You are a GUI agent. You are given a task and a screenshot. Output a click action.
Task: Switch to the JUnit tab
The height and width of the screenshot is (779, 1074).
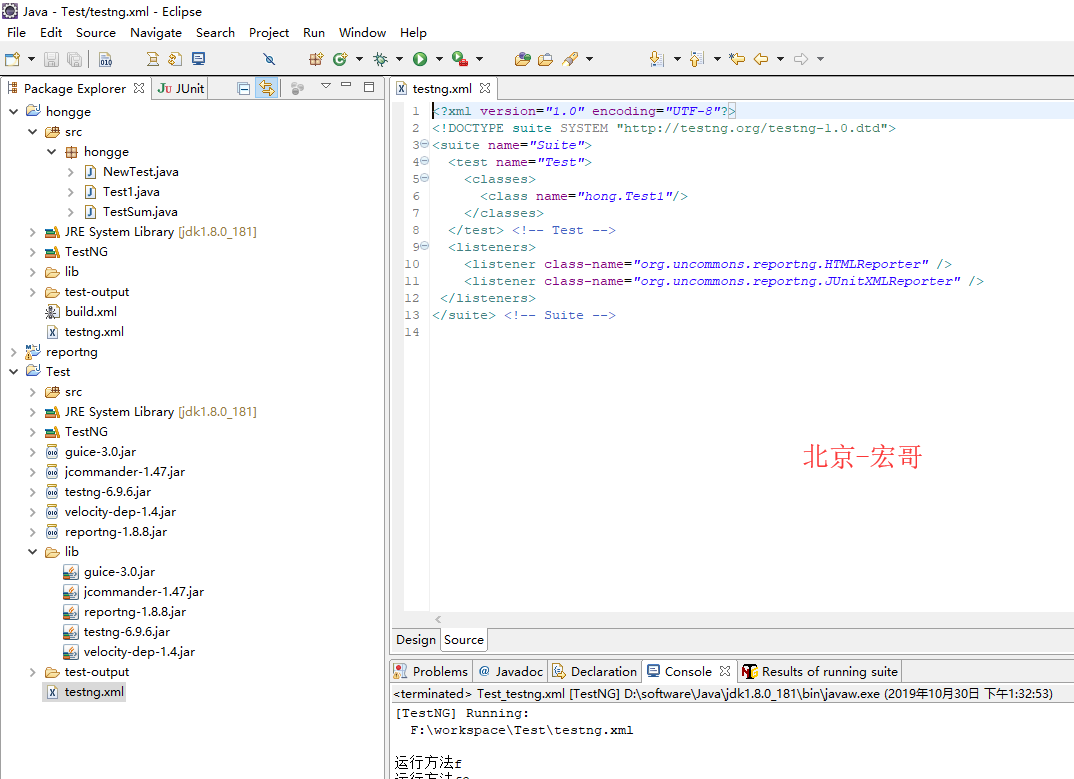180,88
